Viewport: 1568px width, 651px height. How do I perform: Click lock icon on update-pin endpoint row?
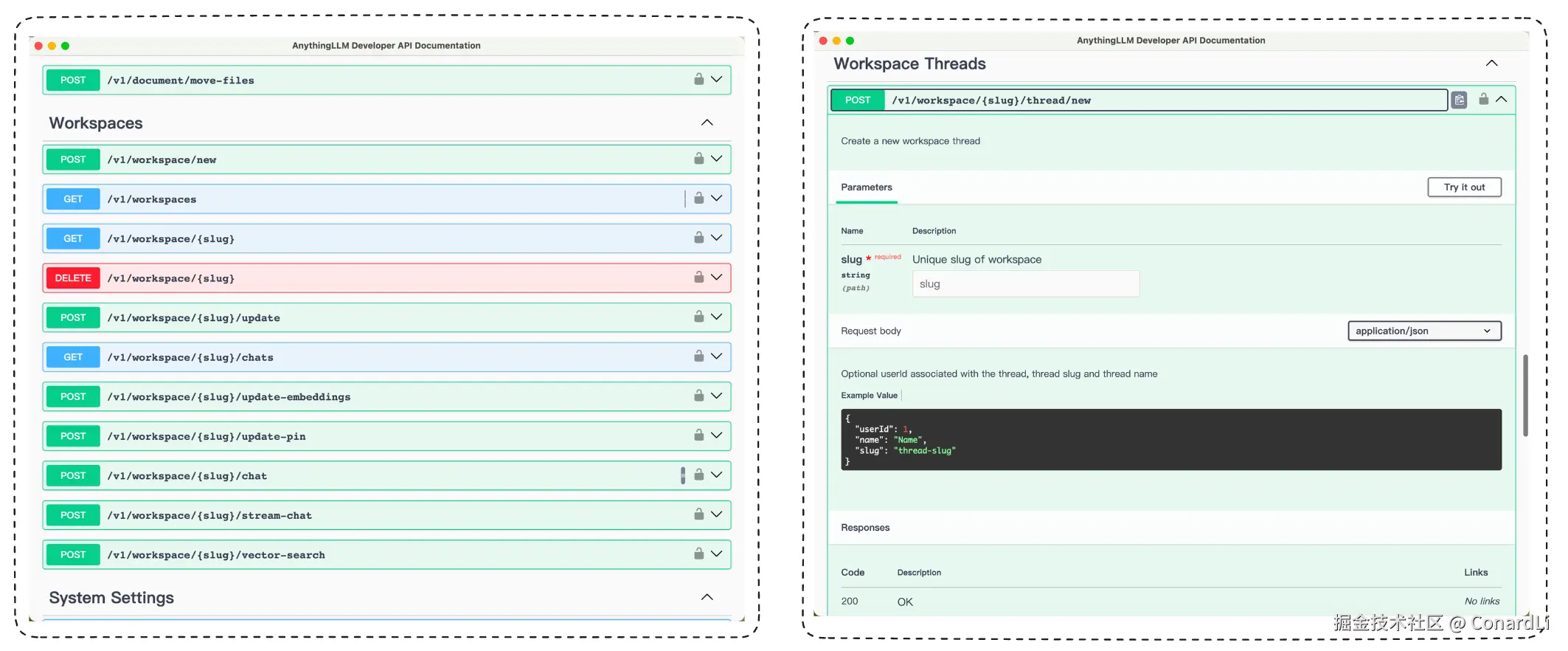698,435
